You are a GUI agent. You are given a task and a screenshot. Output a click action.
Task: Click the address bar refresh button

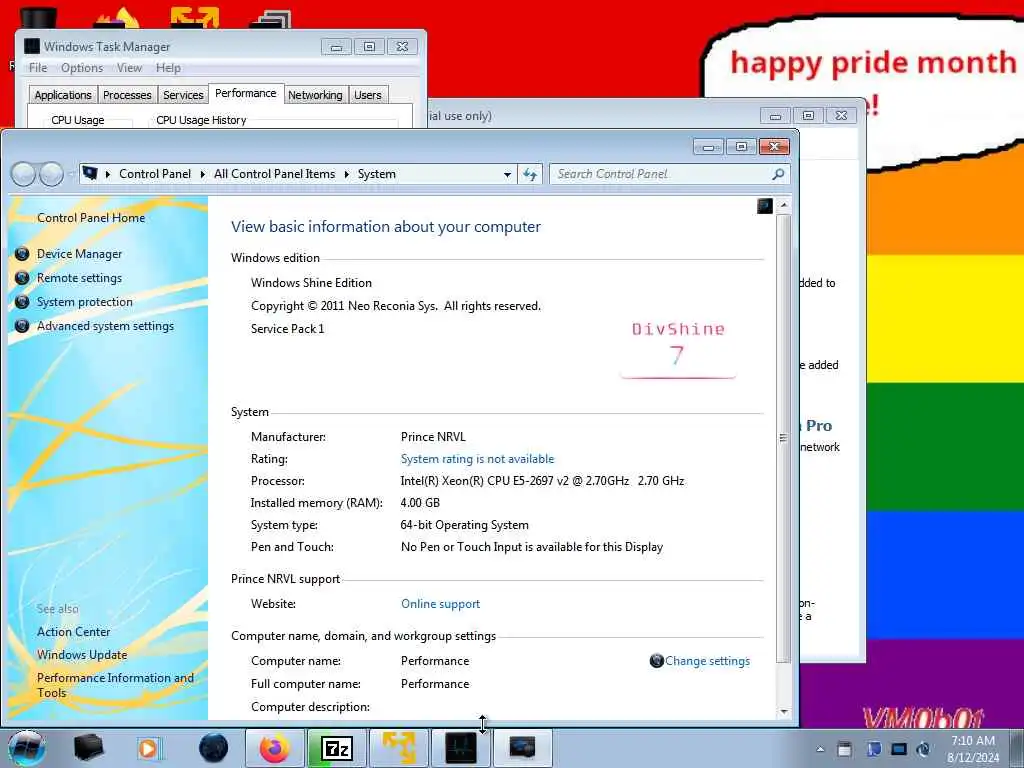530,174
